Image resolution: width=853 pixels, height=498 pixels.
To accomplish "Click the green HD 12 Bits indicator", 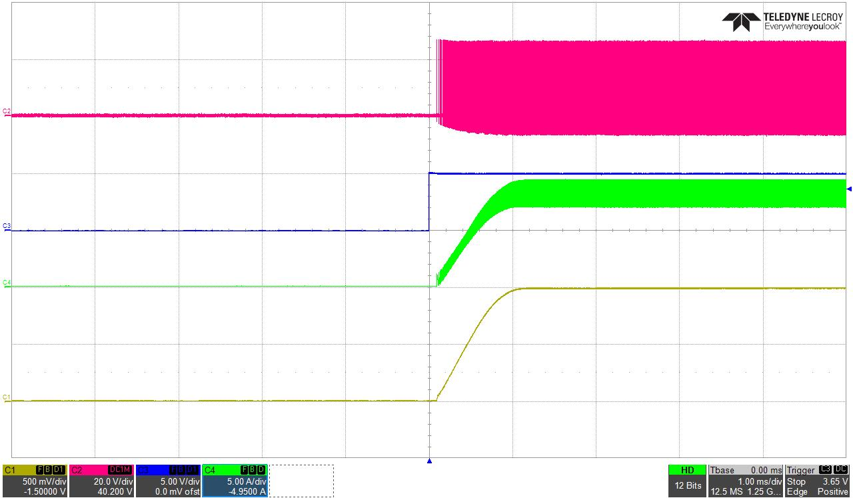I will 687,481.
